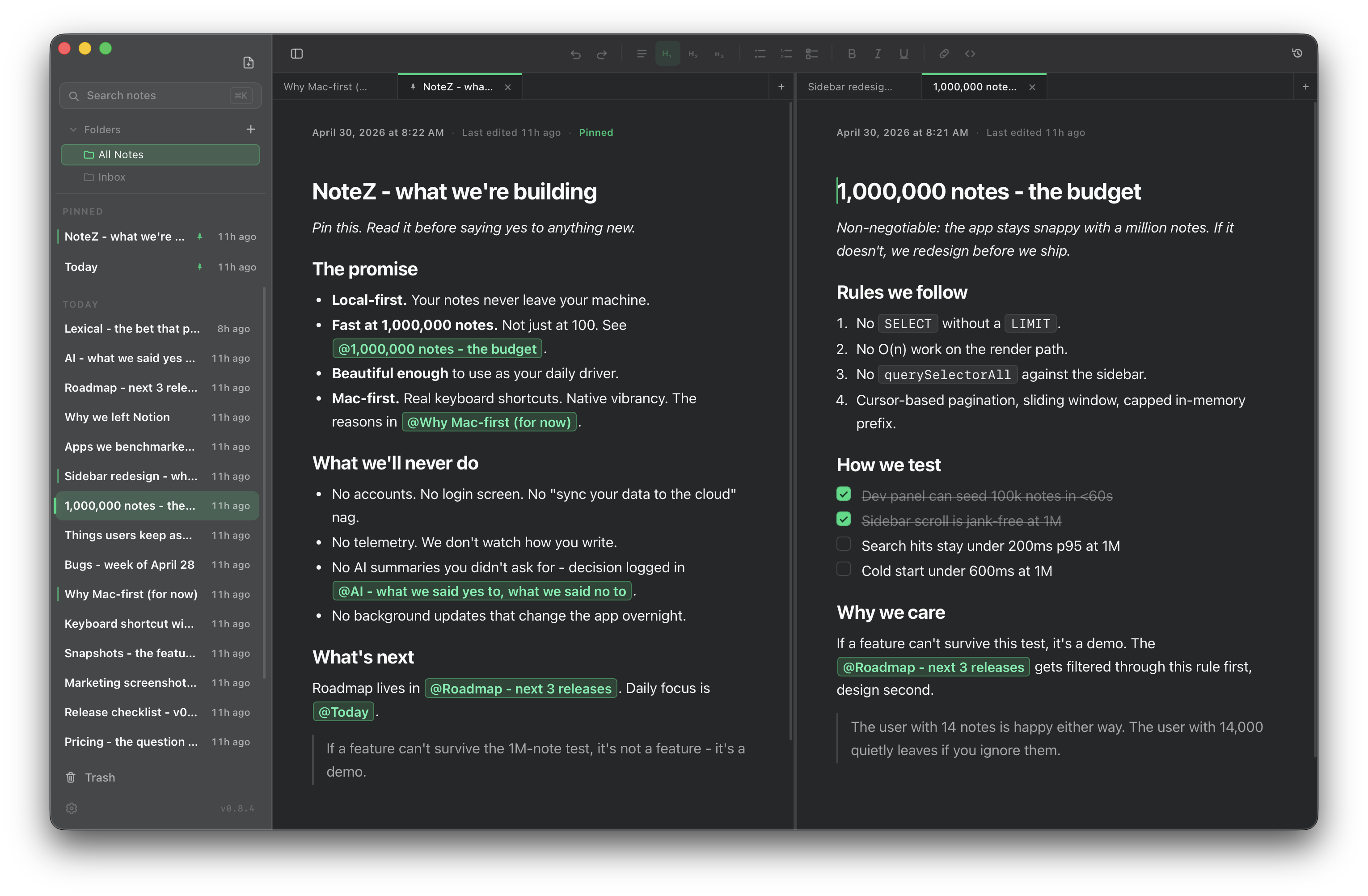
Task: Open 'Sidebar redesign - wh...' in the sidebar
Action: [x=157, y=476]
